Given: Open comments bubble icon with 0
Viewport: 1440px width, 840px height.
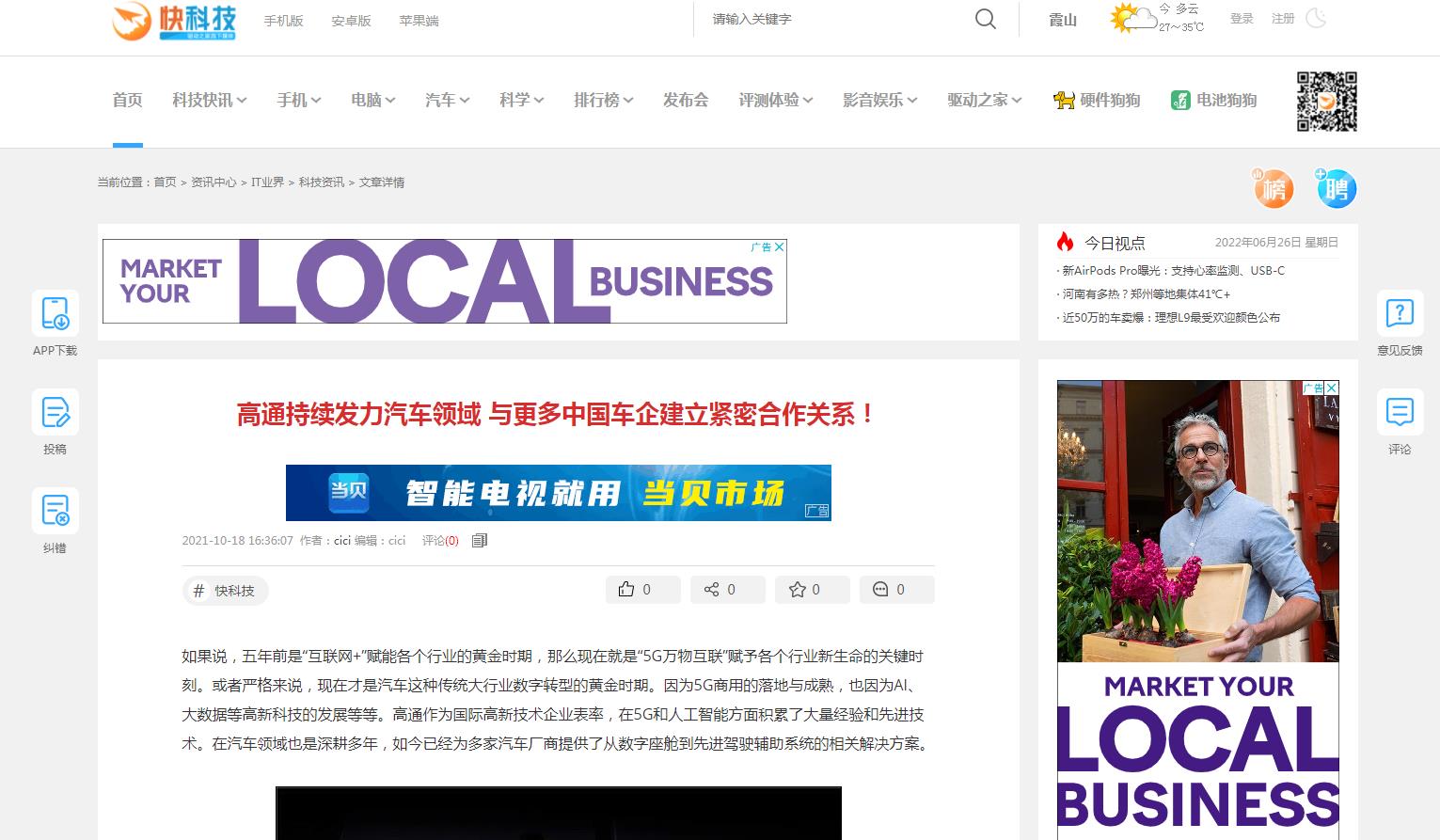Looking at the screenshot, I should [x=880, y=589].
